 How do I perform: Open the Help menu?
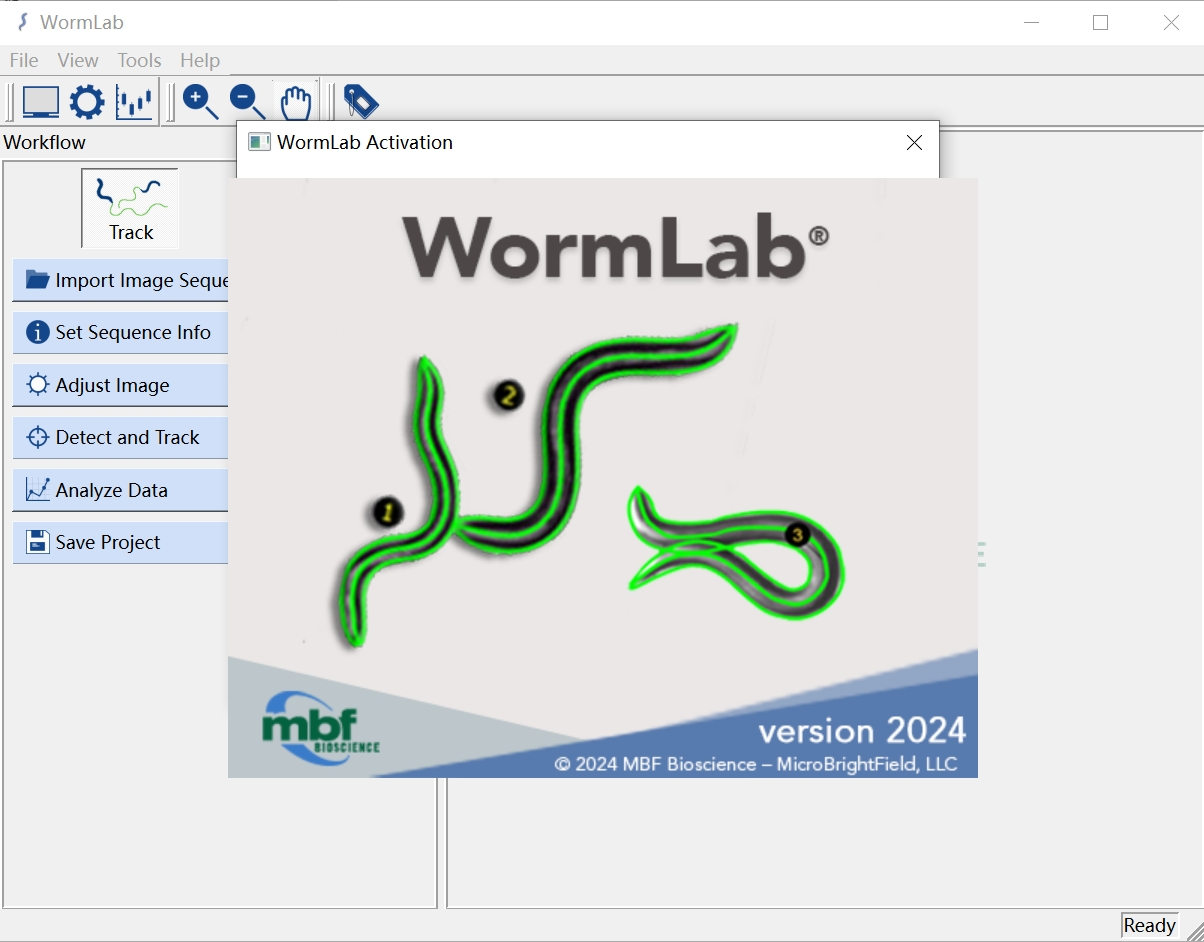[x=200, y=60]
